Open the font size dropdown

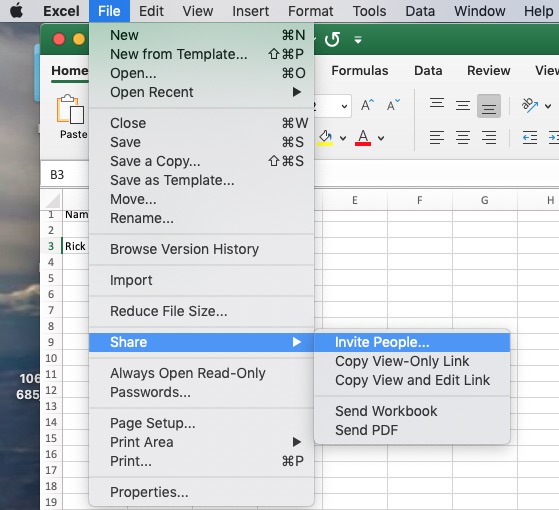click(x=344, y=106)
